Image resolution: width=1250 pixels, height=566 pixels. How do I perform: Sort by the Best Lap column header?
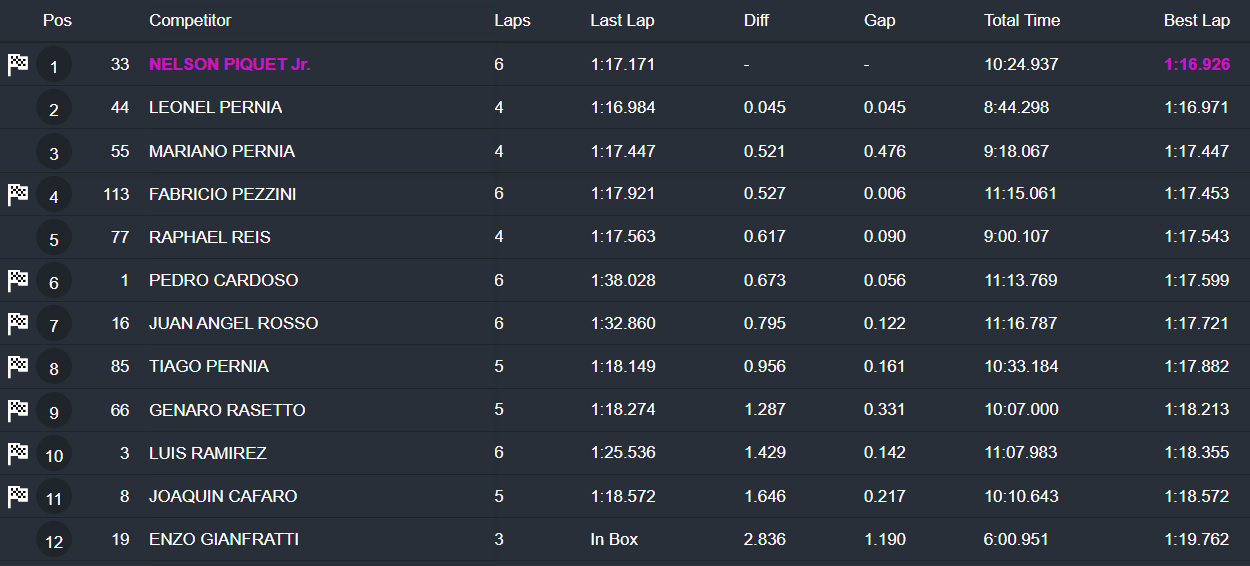(x=1196, y=20)
